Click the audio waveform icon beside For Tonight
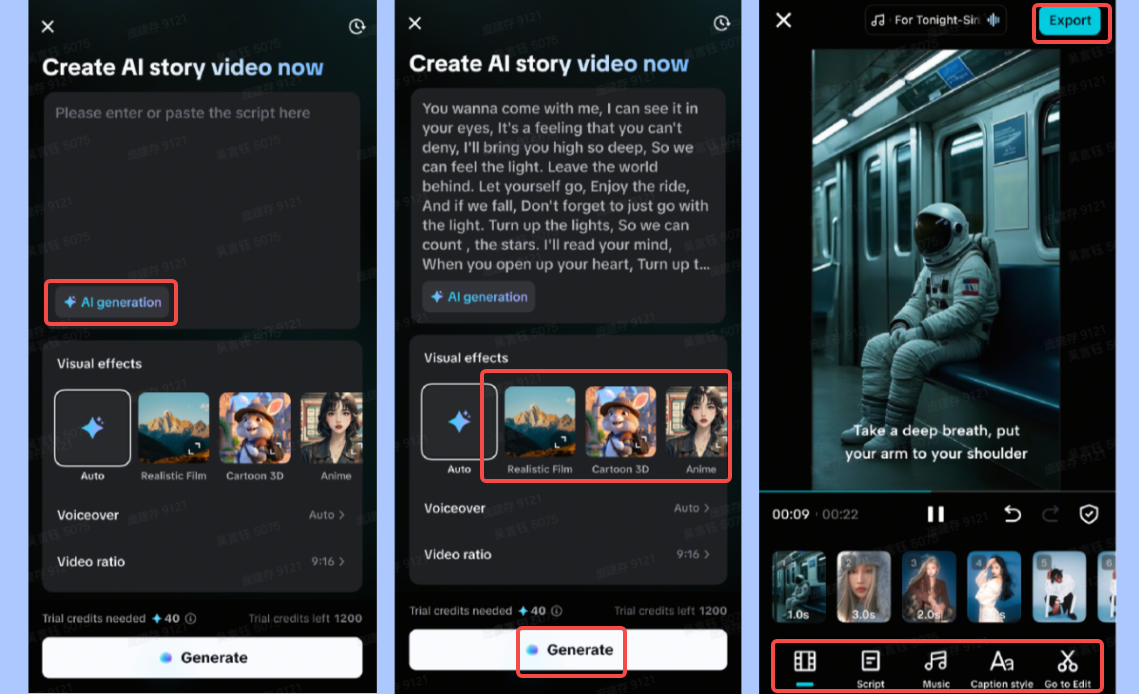This screenshot has width=1139, height=694. (x=994, y=20)
